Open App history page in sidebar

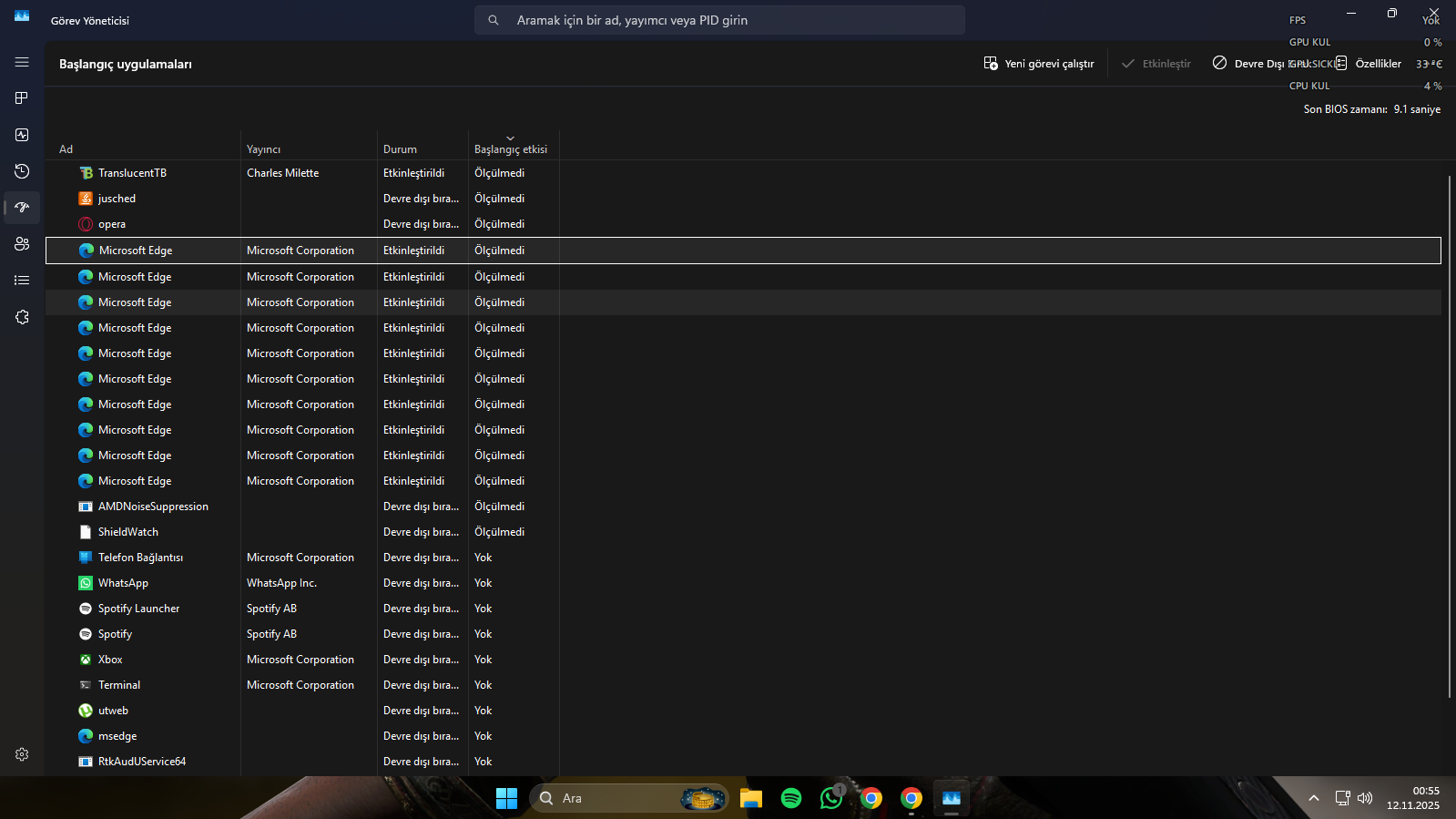pyautogui.click(x=22, y=171)
